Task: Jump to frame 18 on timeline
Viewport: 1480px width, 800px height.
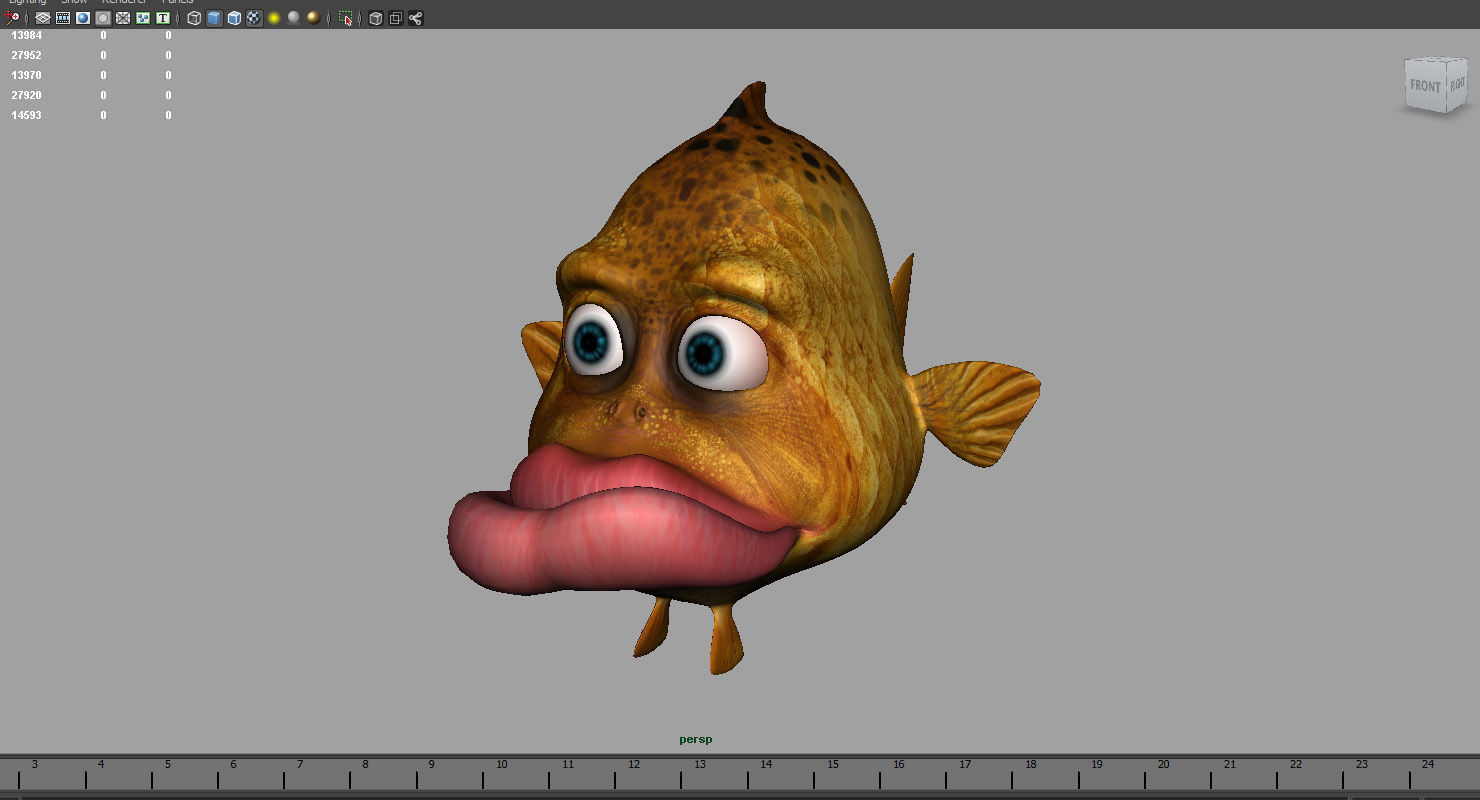Action: pyautogui.click(x=1030, y=764)
